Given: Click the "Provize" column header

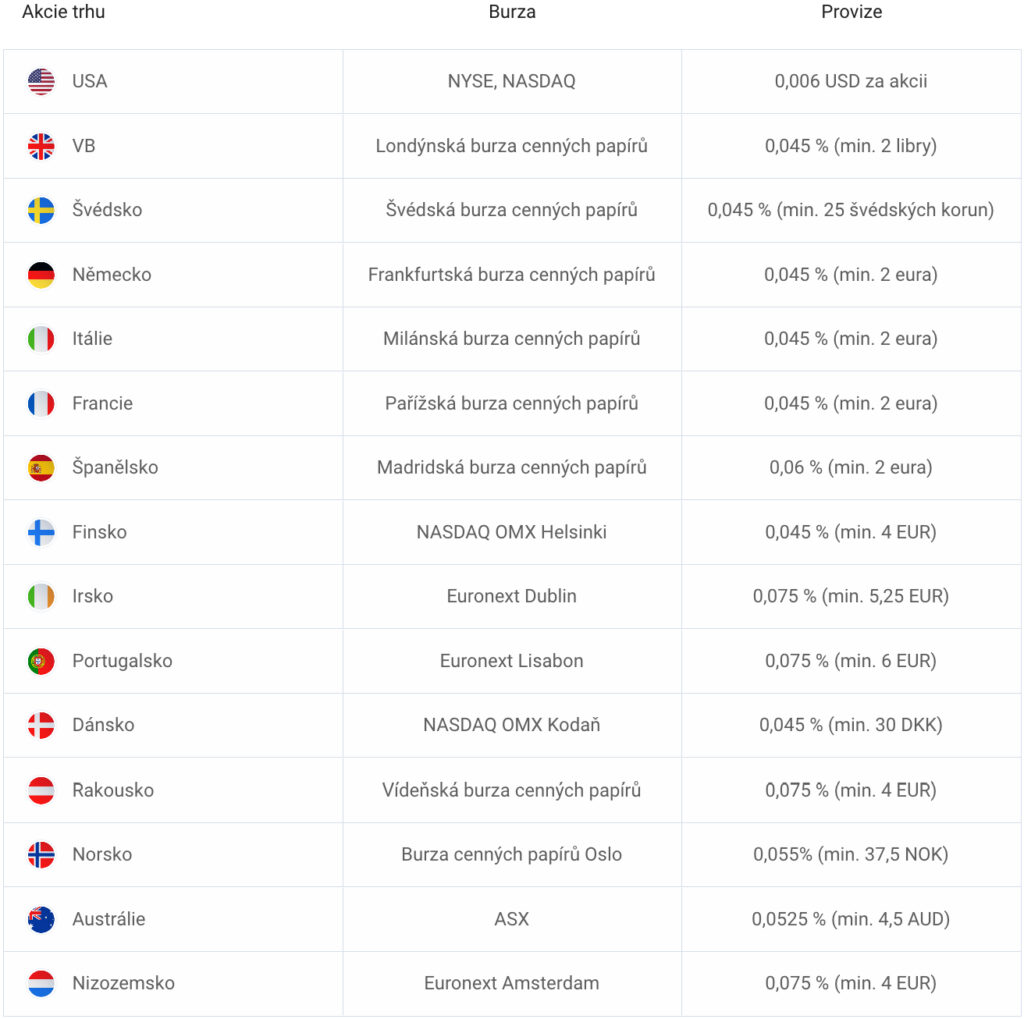Looking at the screenshot, I should (851, 12).
